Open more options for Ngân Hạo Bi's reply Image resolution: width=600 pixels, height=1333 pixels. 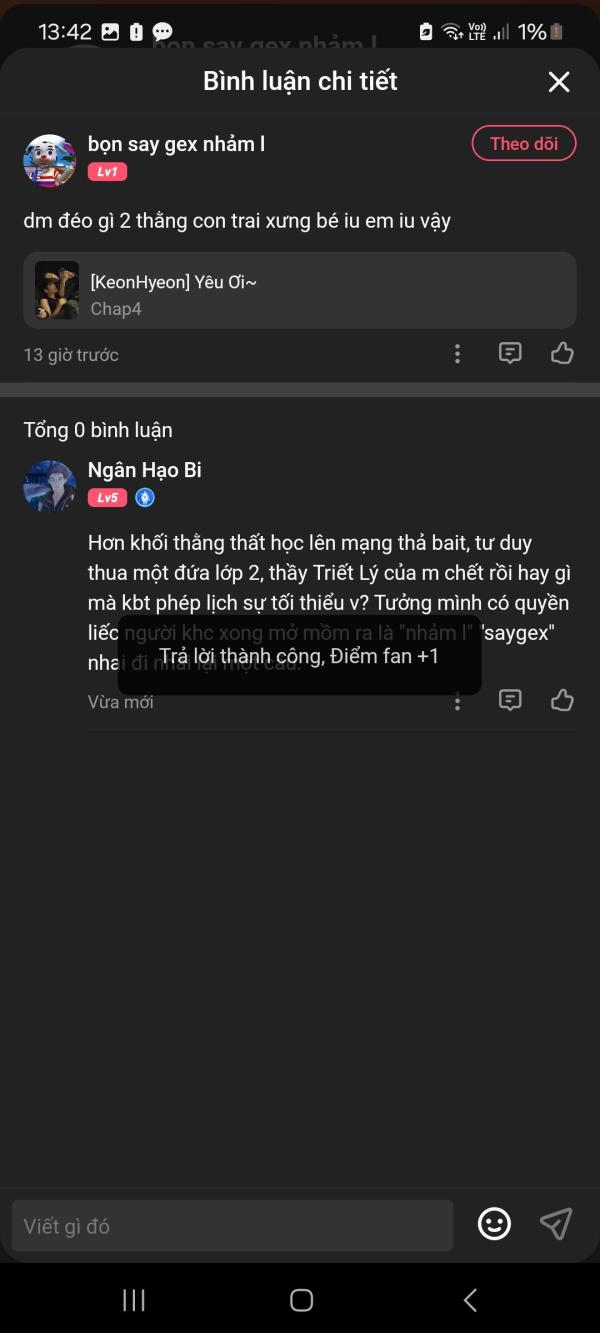click(457, 701)
